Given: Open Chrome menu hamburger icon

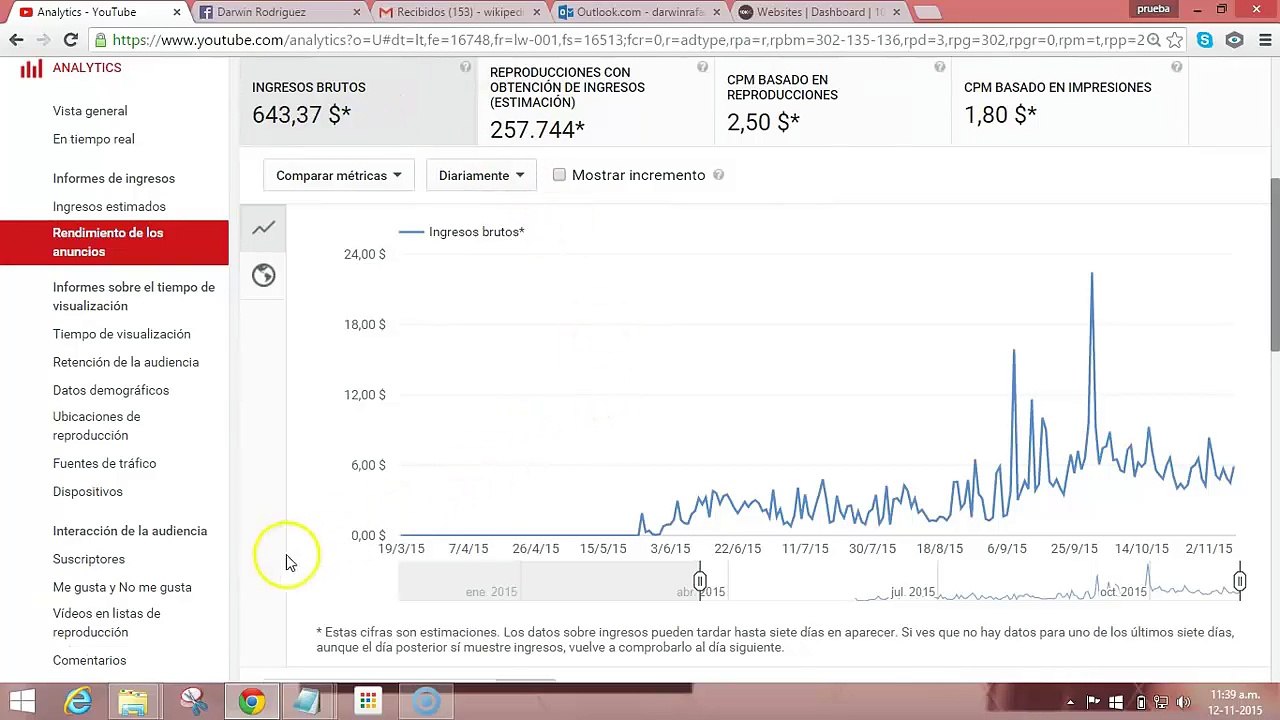Looking at the screenshot, I should click(x=1263, y=40).
